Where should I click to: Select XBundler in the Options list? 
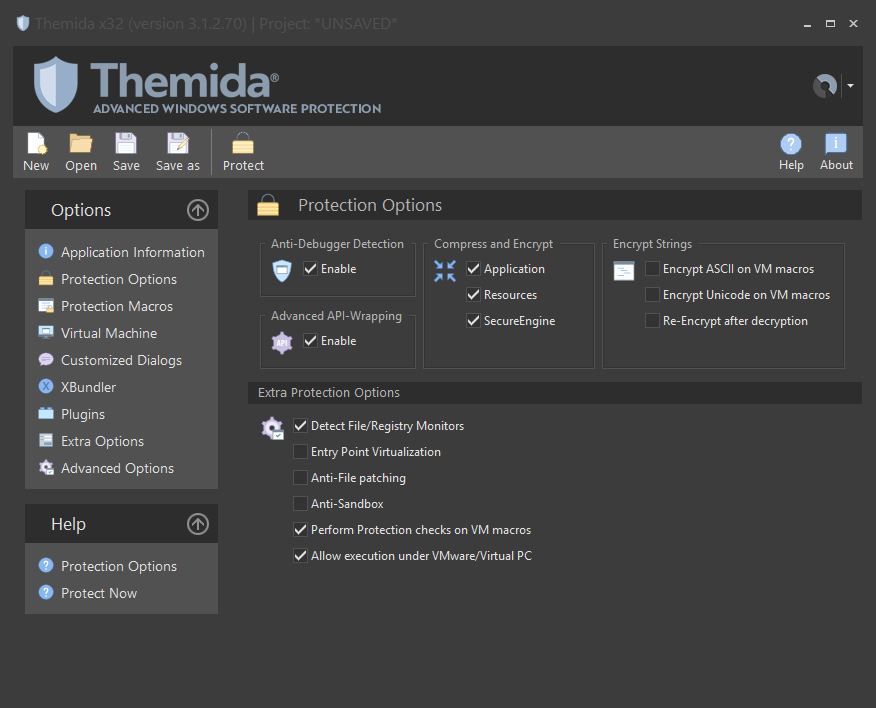point(88,387)
